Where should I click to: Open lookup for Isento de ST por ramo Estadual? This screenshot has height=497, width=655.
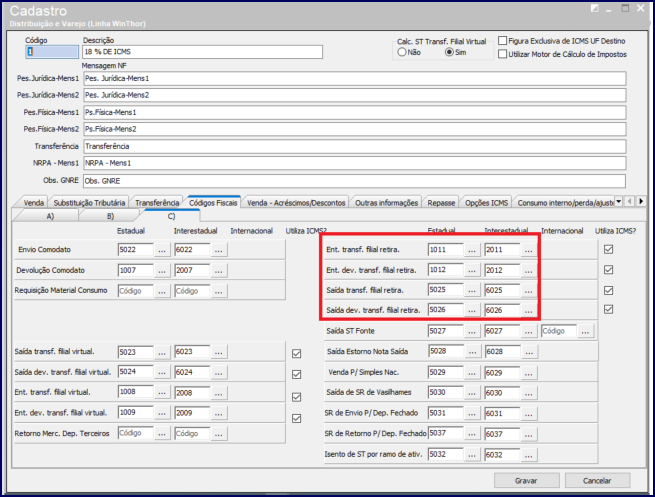pyautogui.click(x=472, y=454)
